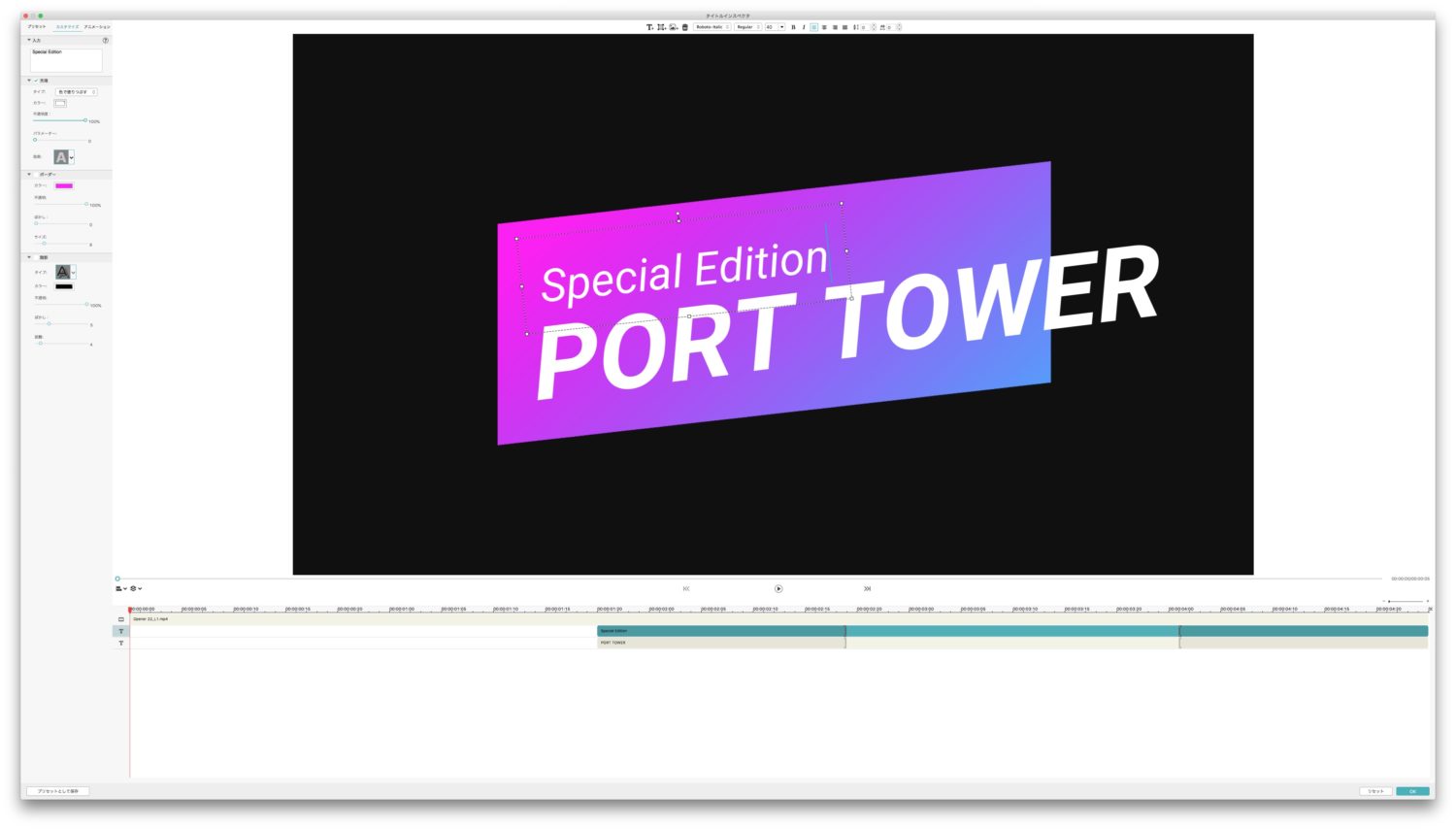The height and width of the screenshot is (829, 1456).
Task: Select the Special Edition clip on timeline
Action: point(1012,631)
